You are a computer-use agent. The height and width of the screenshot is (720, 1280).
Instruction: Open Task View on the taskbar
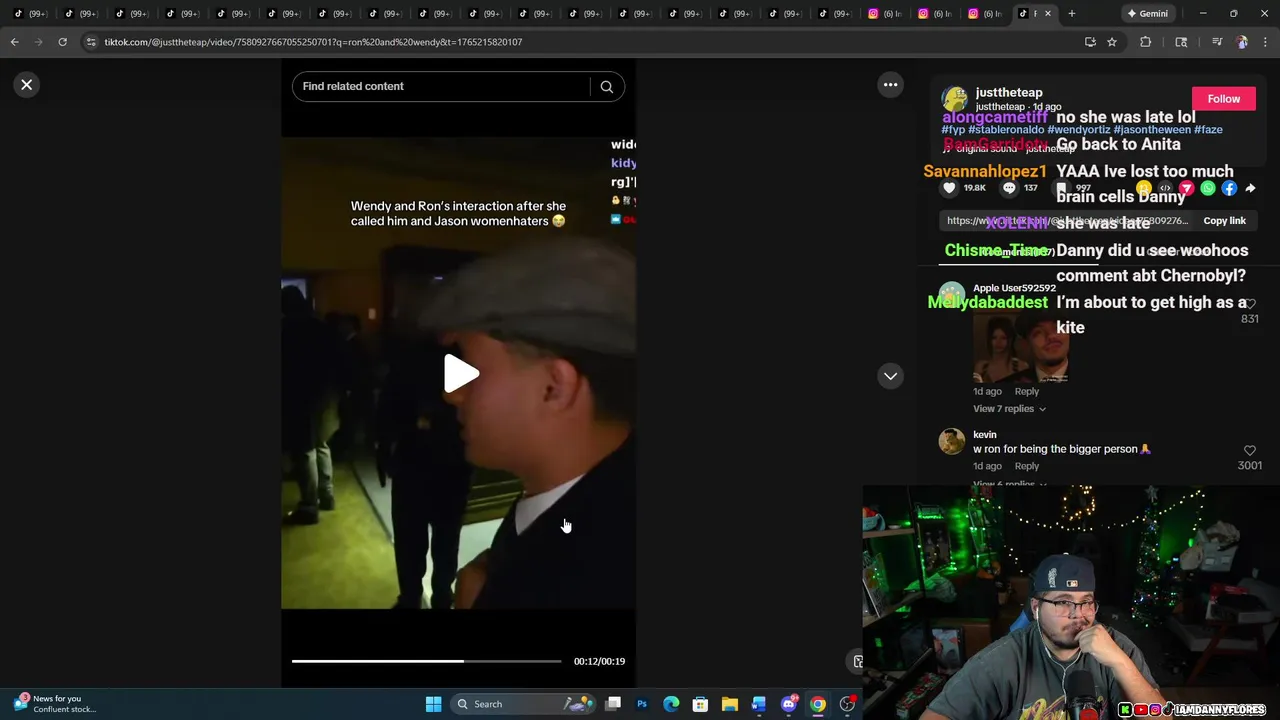613,704
